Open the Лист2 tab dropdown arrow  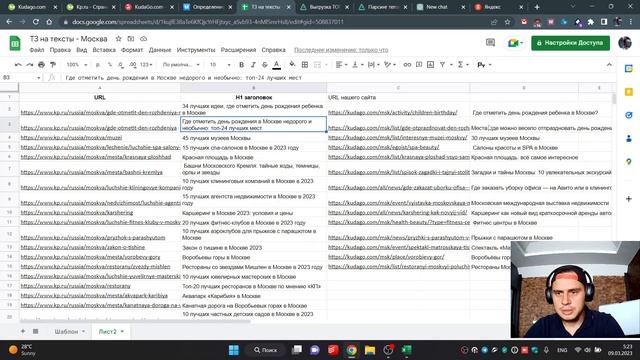click(122, 331)
